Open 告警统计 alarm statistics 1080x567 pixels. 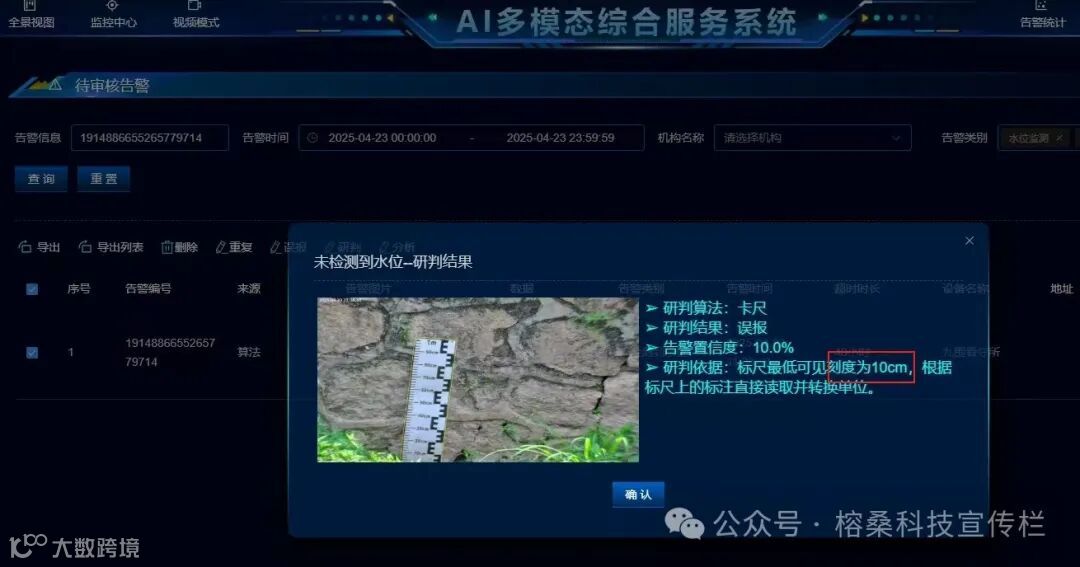click(x=1042, y=15)
